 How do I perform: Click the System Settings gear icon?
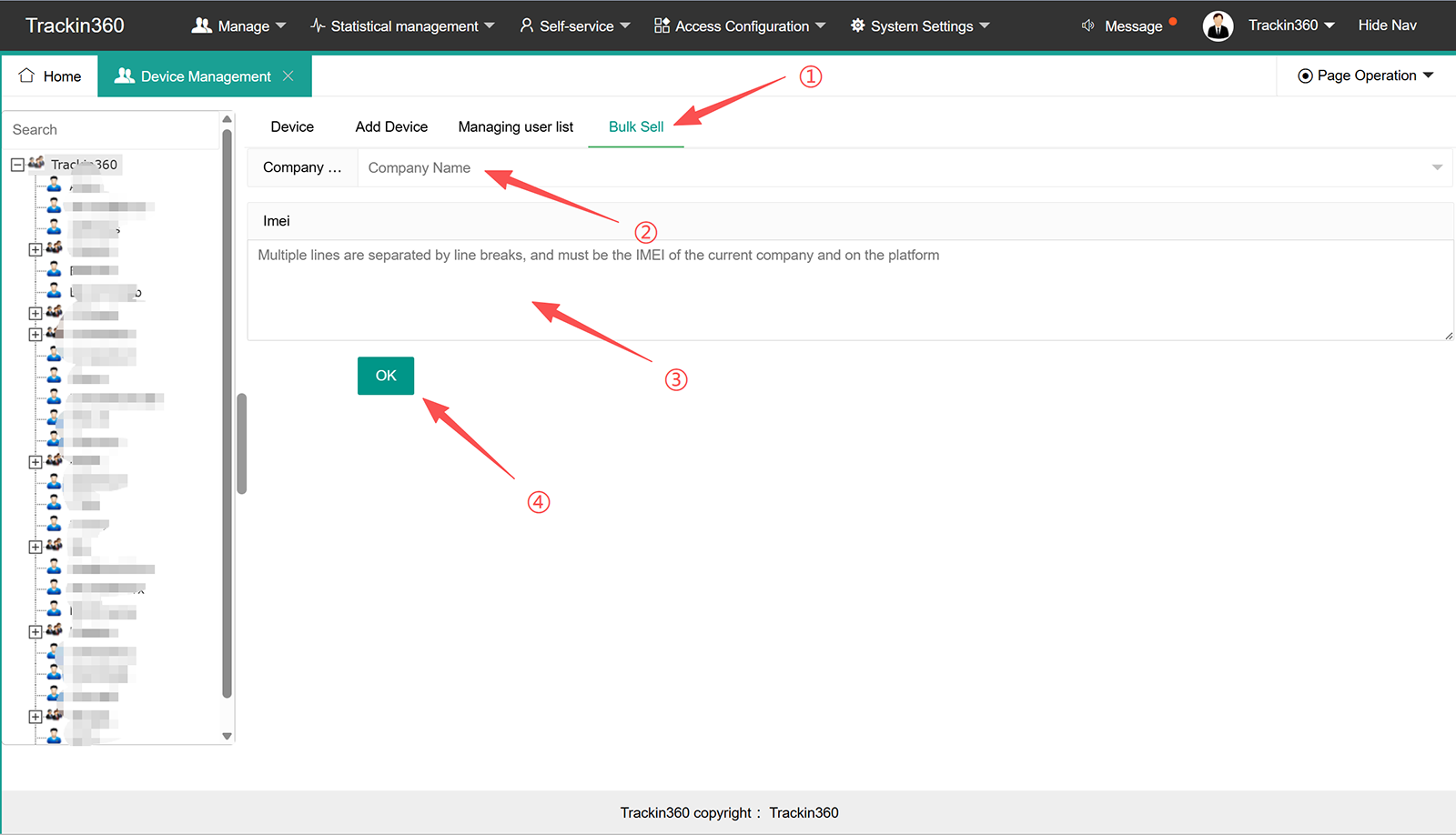(x=857, y=25)
